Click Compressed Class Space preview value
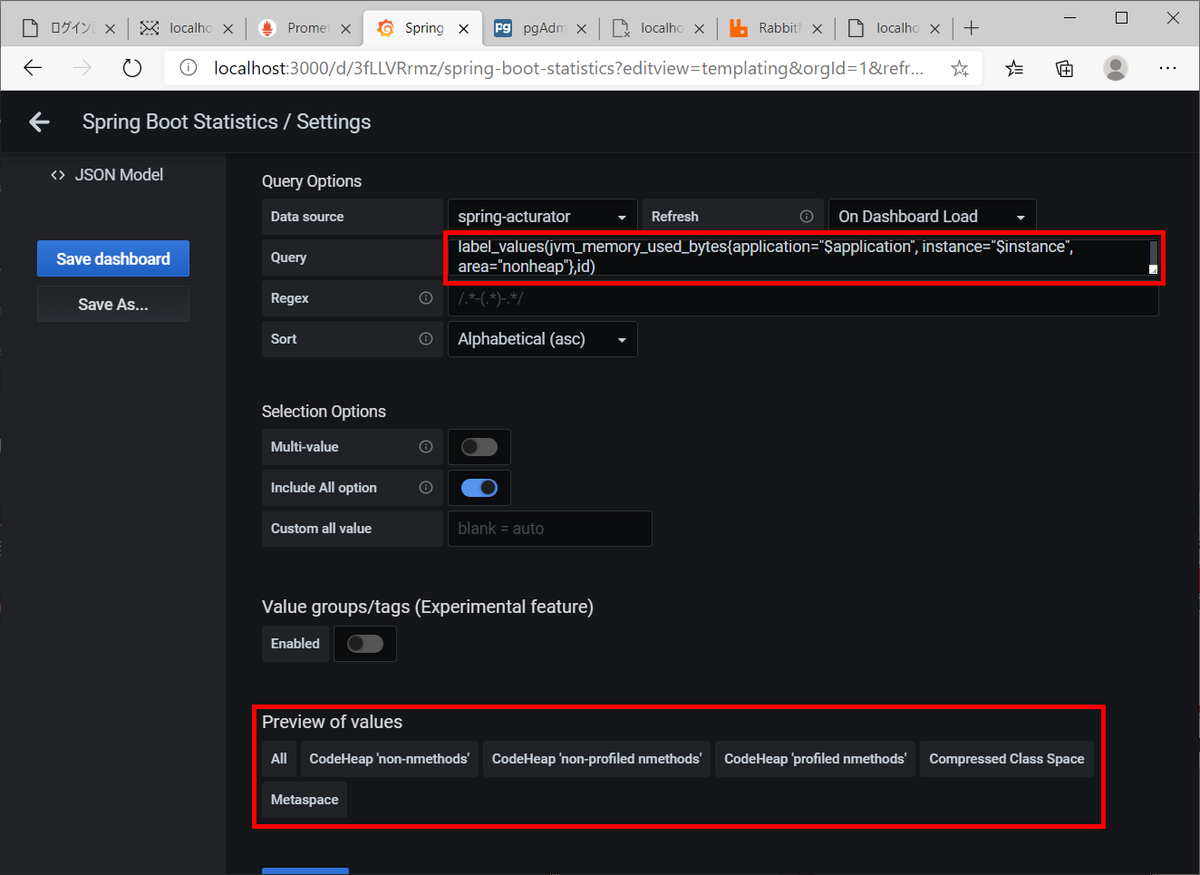Screen dimensions: 1200x875 1007,759
